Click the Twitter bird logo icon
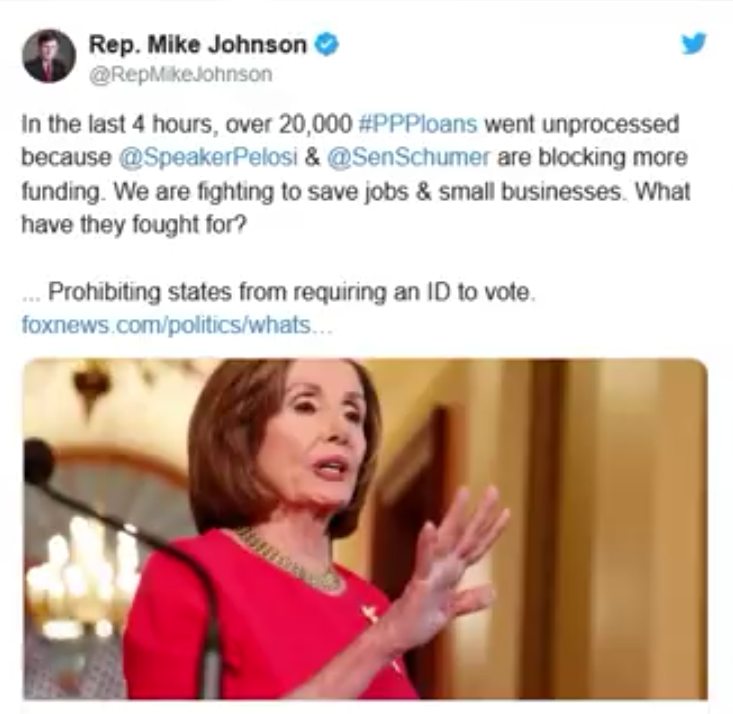733x714 pixels. tap(694, 44)
